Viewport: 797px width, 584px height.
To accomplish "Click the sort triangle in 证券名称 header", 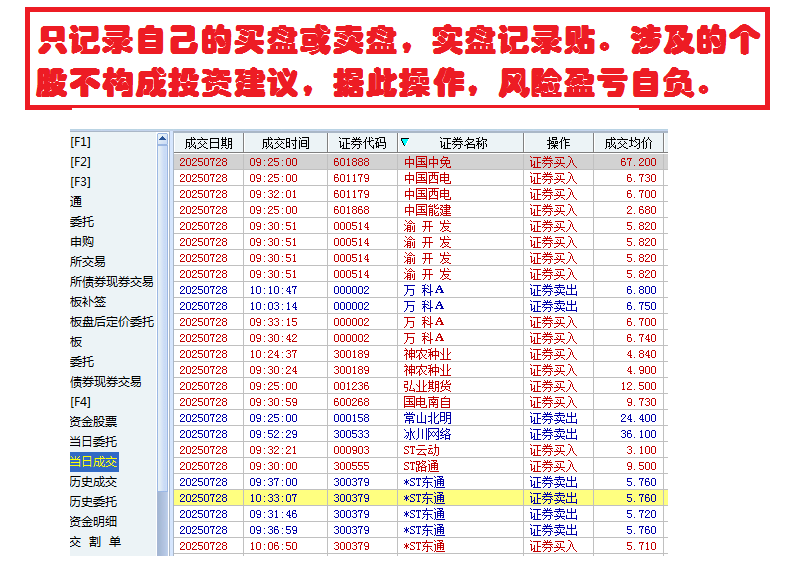I will pyautogui.click(x=405, y=142).
